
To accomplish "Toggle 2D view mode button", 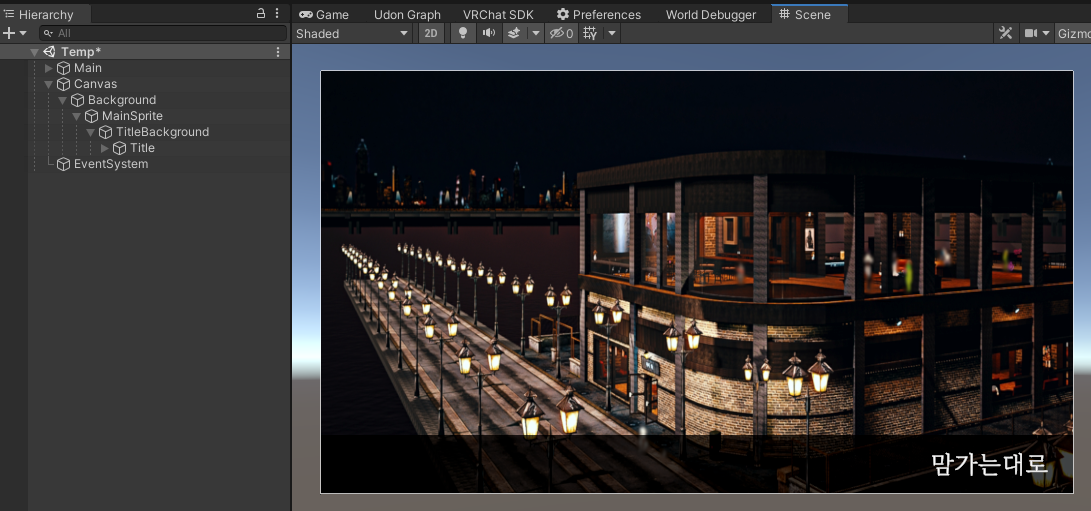I will pyautogui.click(x=431, y=33).
